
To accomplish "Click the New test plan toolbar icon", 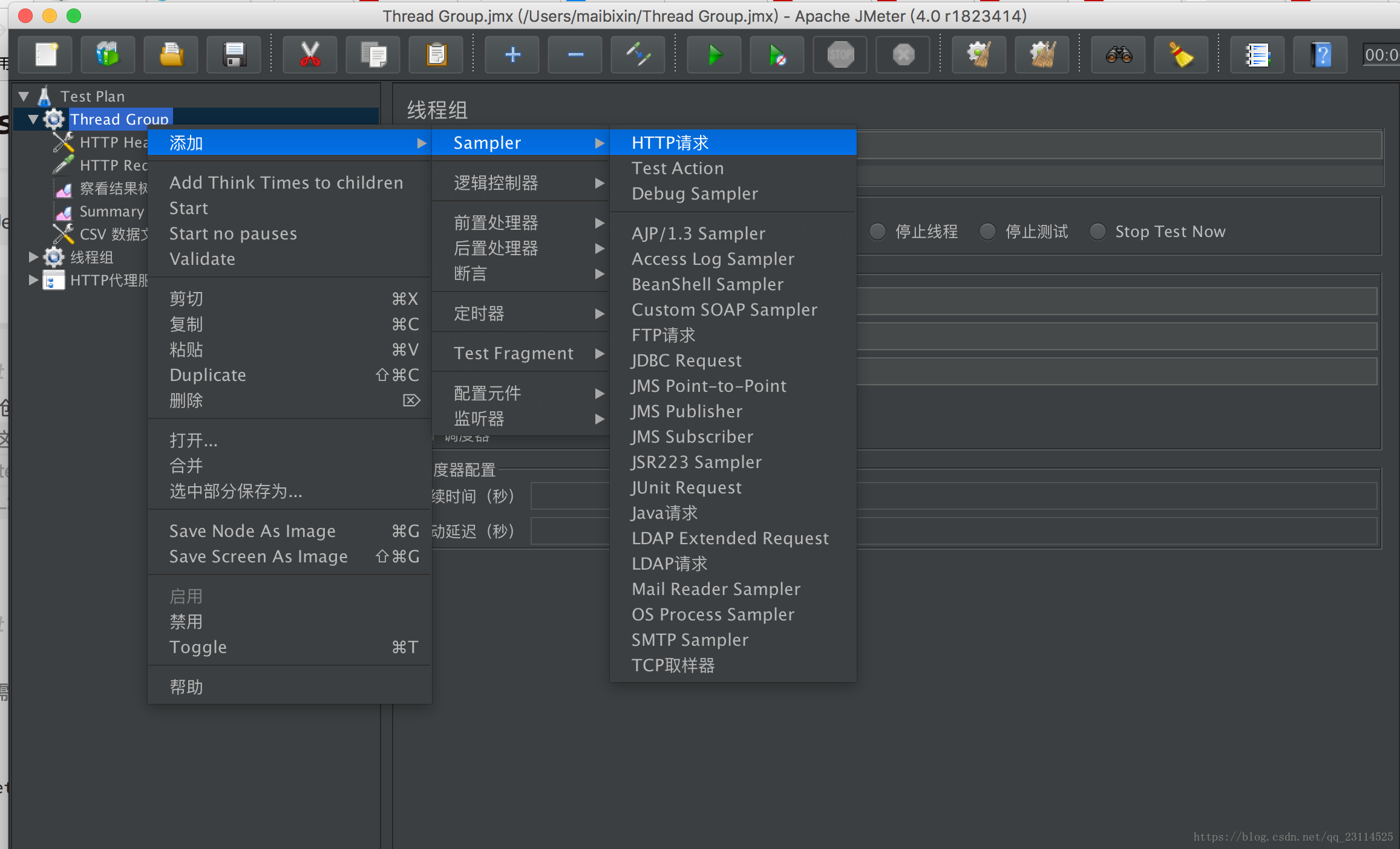I will 46,55.
